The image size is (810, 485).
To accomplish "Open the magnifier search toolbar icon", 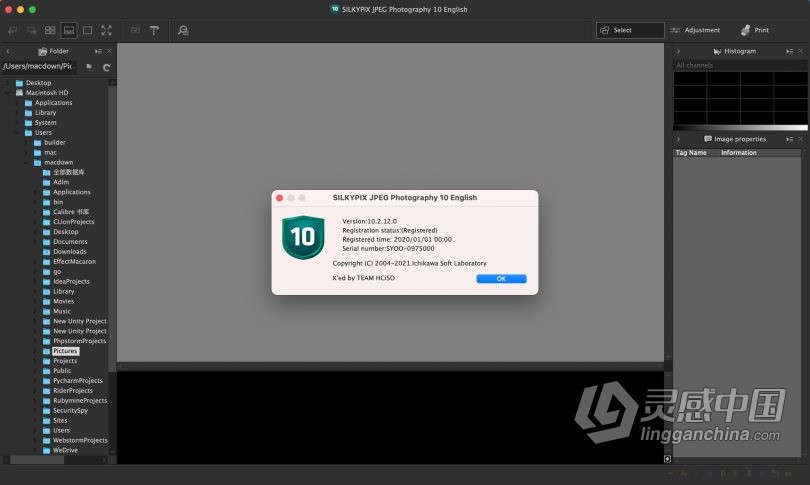I will 183,30.
